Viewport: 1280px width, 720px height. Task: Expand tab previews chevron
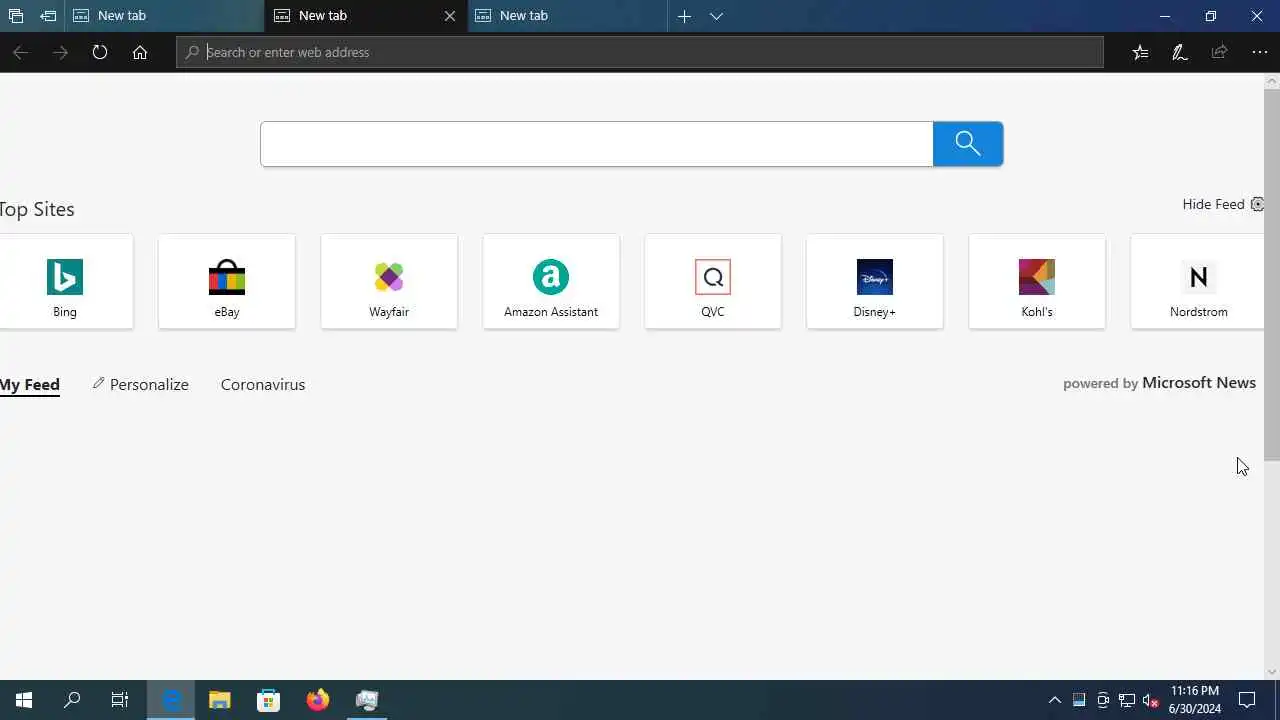coord(716,16)
